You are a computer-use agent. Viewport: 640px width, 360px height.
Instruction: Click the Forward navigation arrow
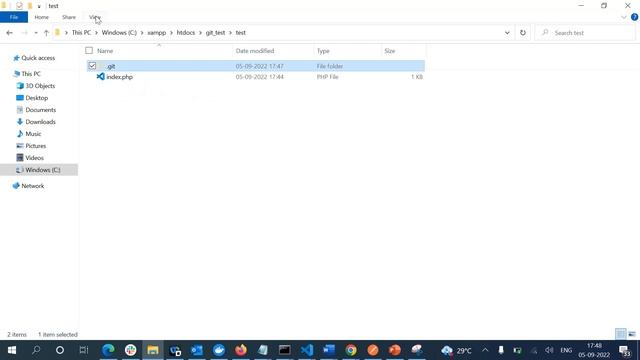point(24,33)
